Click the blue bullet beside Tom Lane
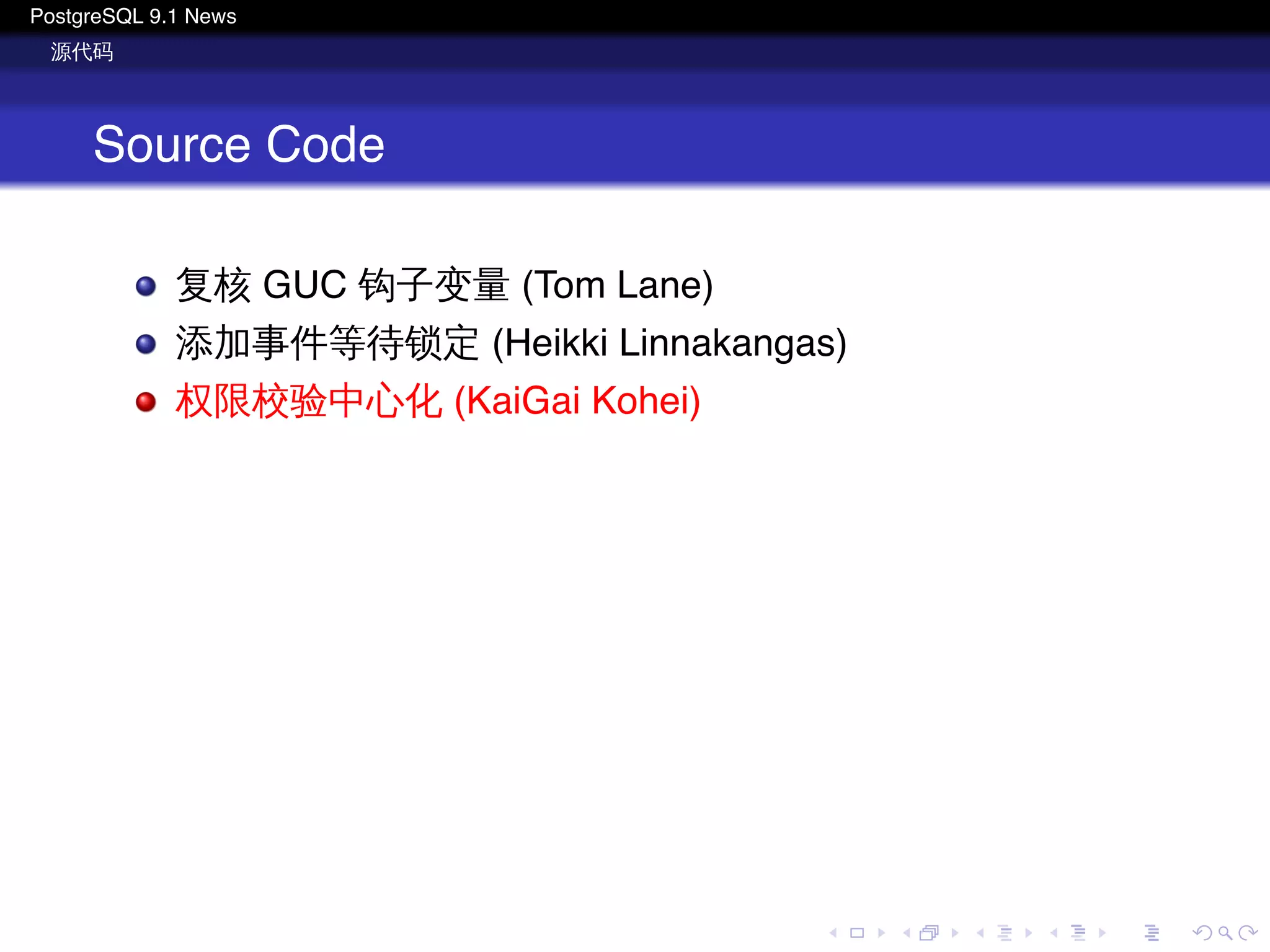This screenshot has height=952, width=1270. pos(146,286)
